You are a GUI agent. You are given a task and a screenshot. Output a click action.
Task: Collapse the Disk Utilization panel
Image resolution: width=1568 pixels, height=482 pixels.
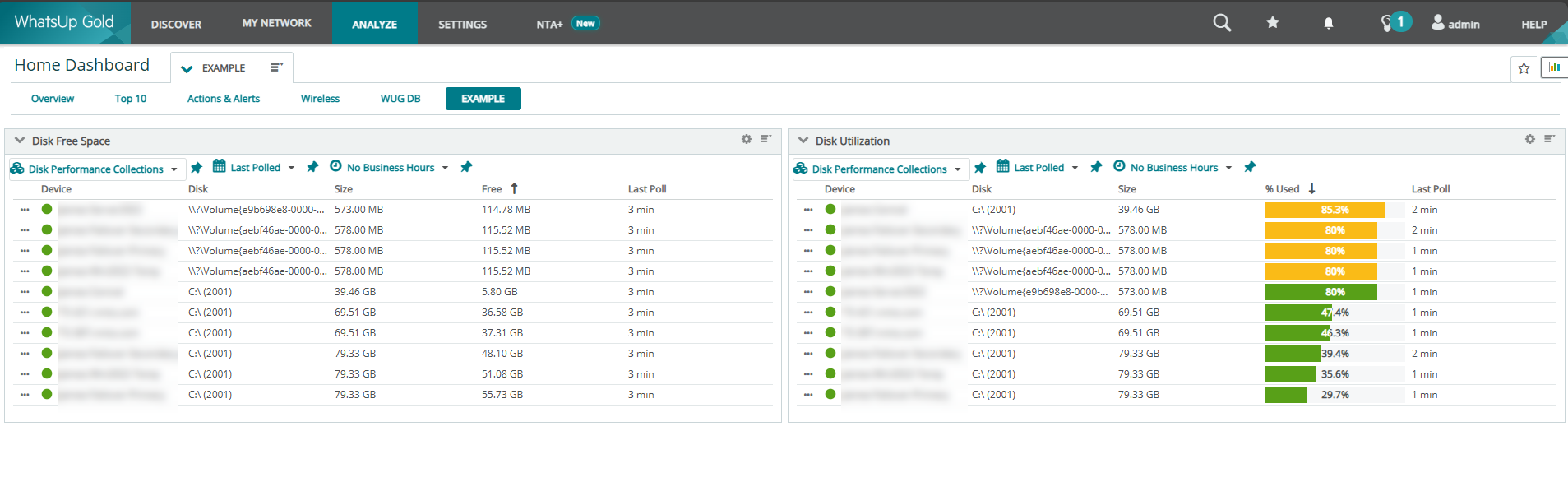(x=803, y=141)
